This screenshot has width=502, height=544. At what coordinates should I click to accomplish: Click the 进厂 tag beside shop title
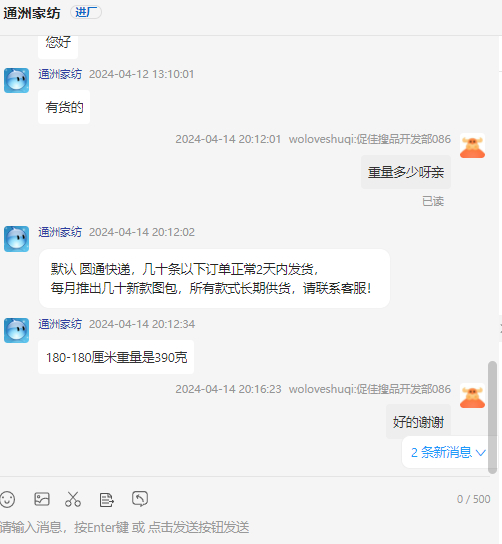click(x=86, y=12)
